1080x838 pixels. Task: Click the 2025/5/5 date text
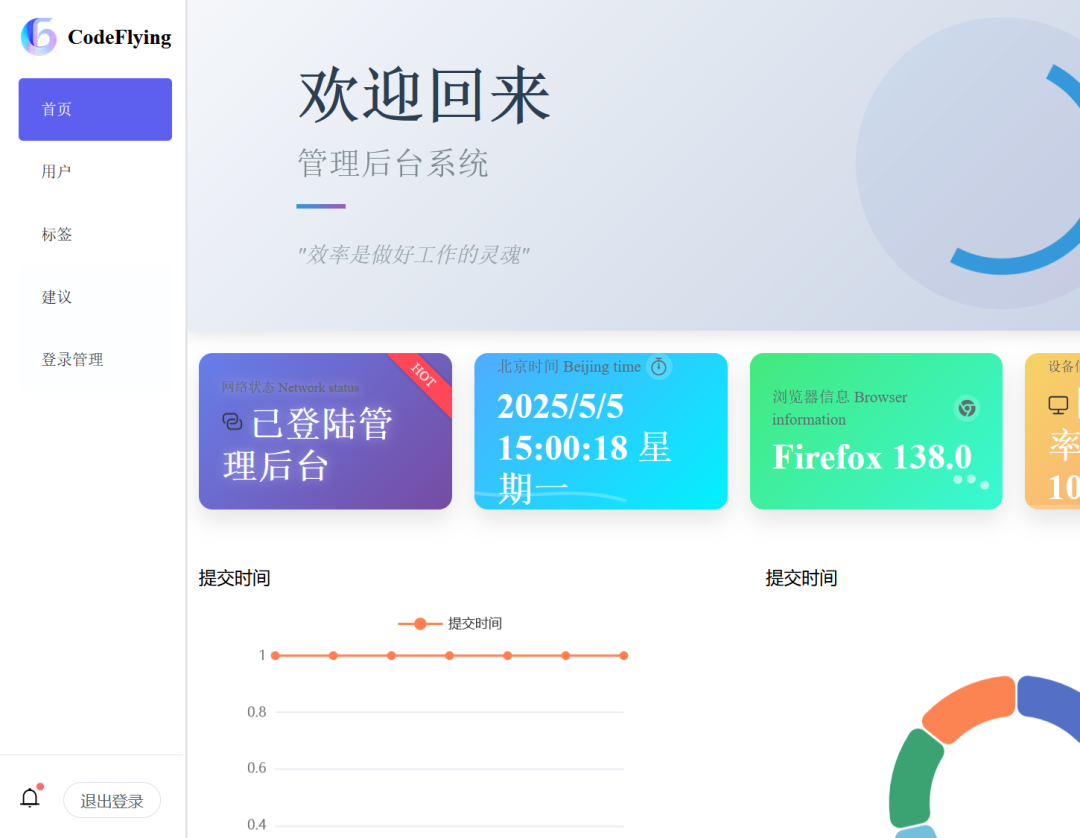(560, 407)
